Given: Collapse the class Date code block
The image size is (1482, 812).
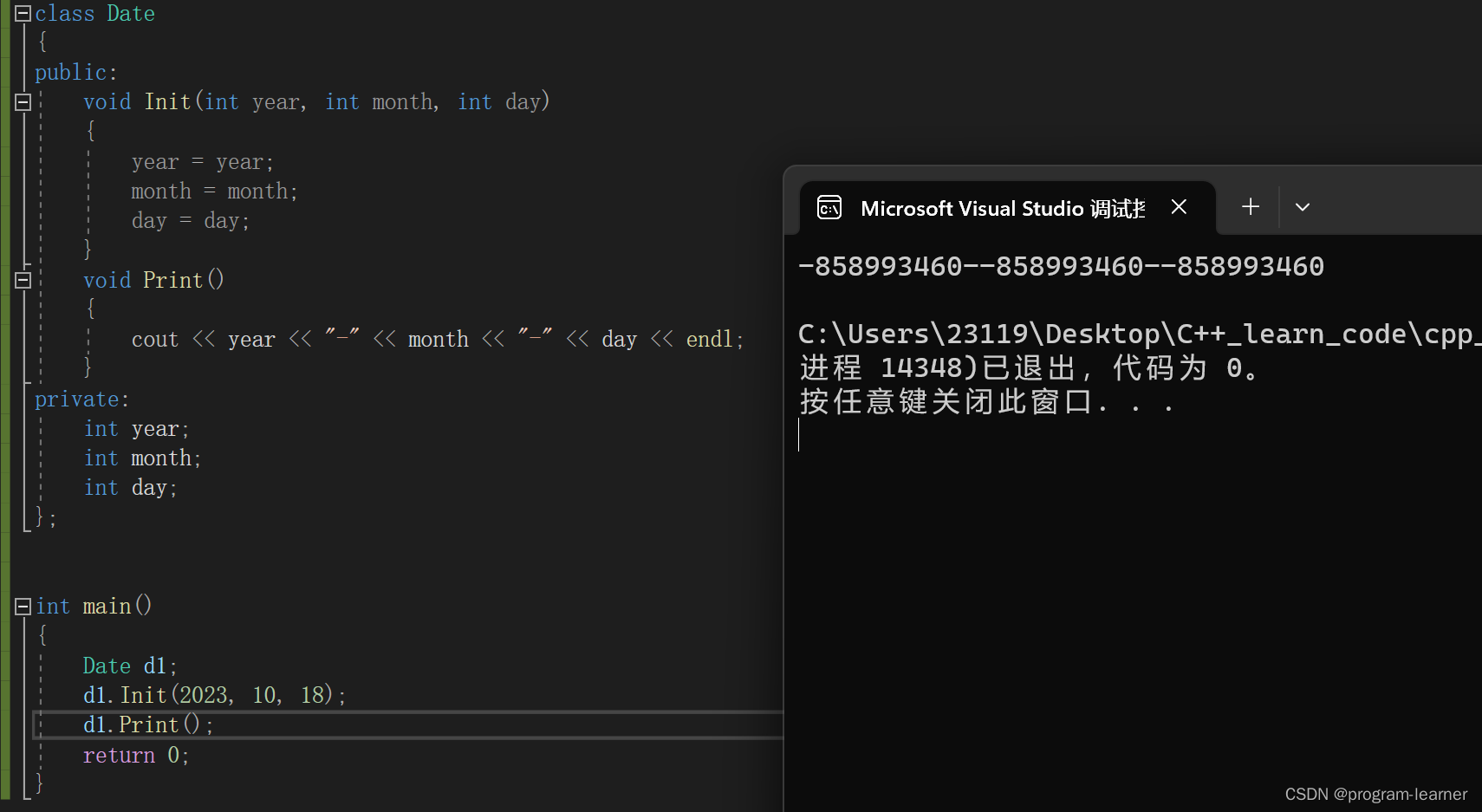Looking at the screenshot, I should (23, 14).
